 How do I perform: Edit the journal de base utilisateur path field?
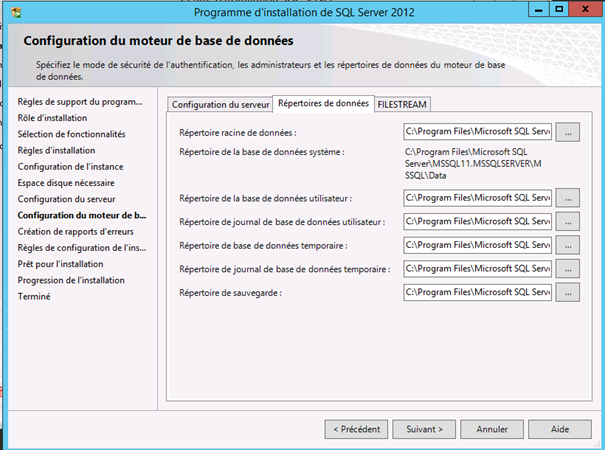click(478, 222)
